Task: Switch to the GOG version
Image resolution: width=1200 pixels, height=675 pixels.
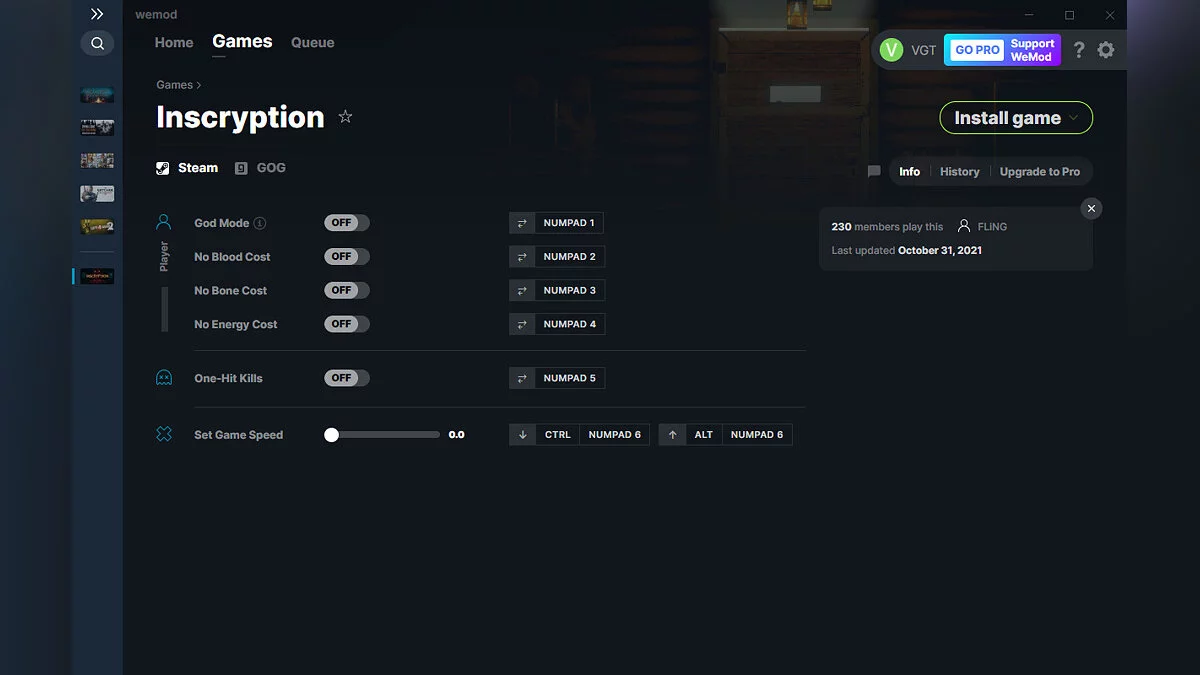Action: tap(260, 167)
